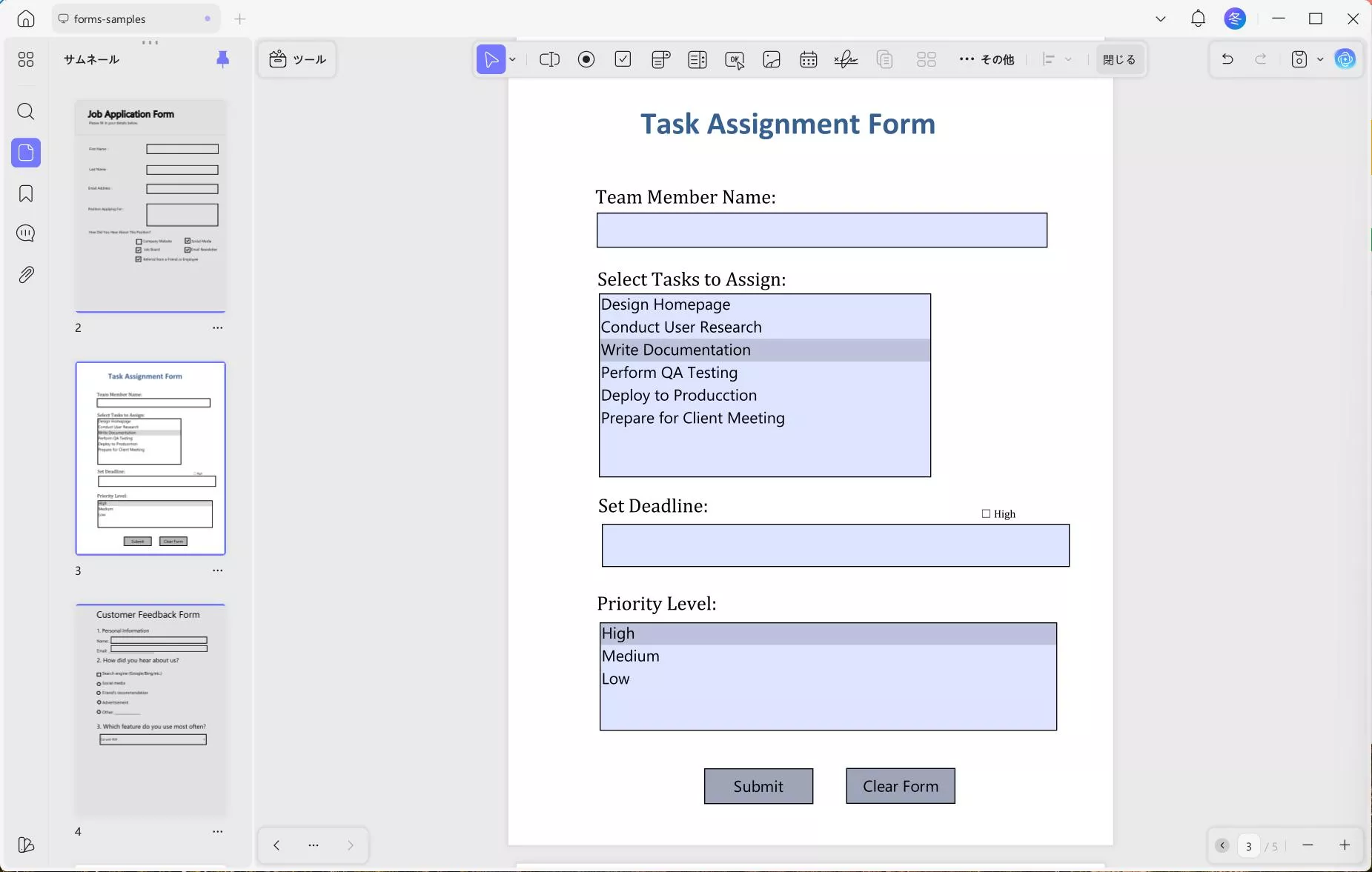Select the Customer Feedback Form thumbnail
The width and height of the screenshot is (1372, 872).
[x=150, y=710]
